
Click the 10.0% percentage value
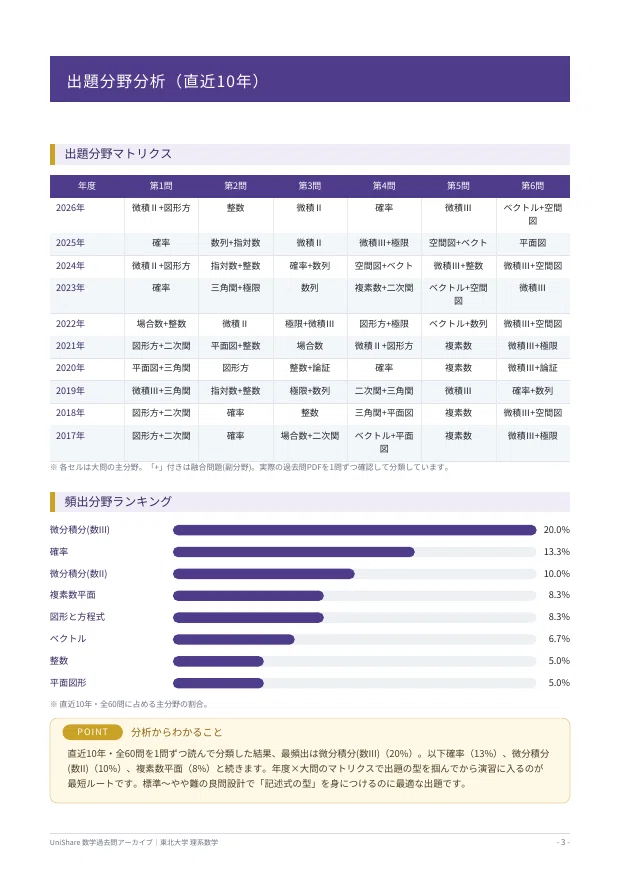(x=557, y=573)
